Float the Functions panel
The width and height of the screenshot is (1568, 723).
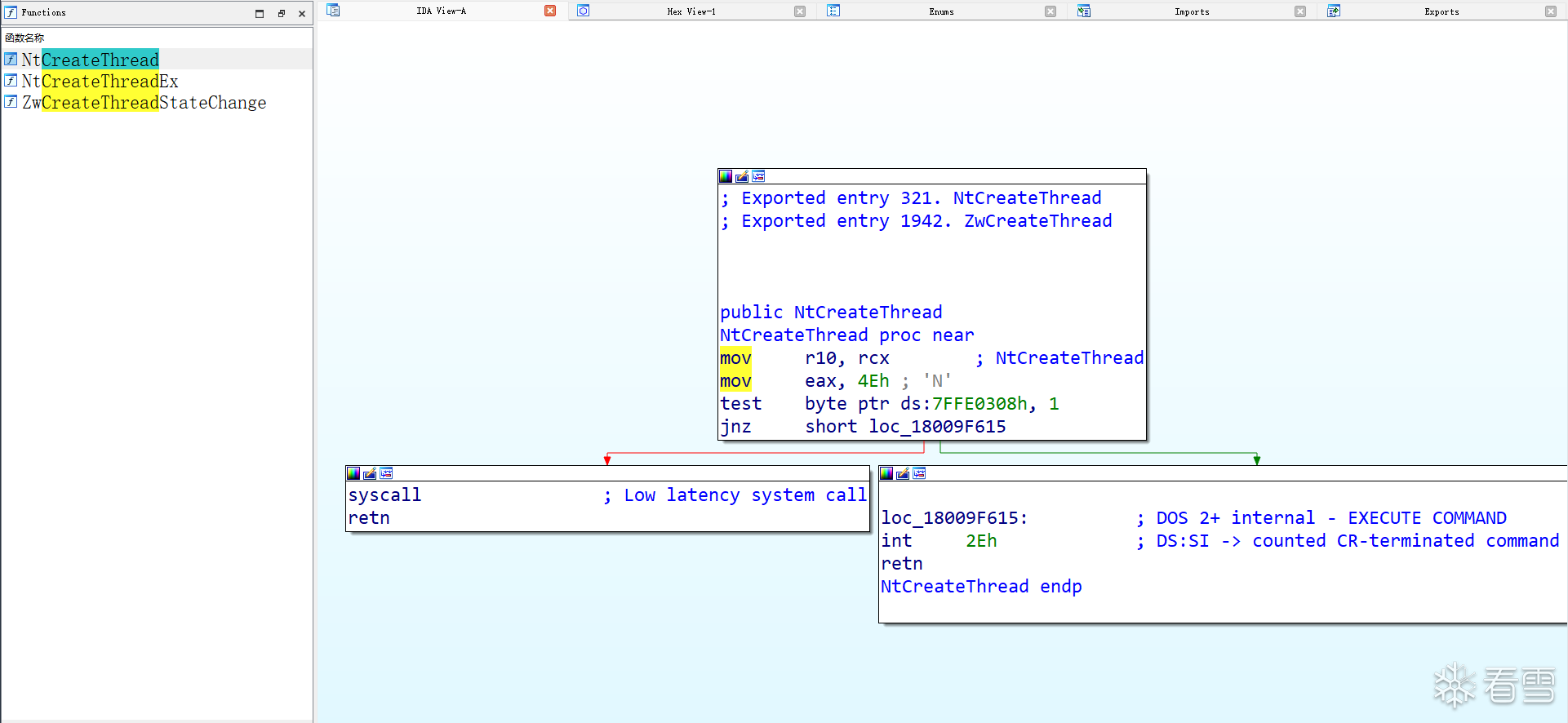(281, 13)
